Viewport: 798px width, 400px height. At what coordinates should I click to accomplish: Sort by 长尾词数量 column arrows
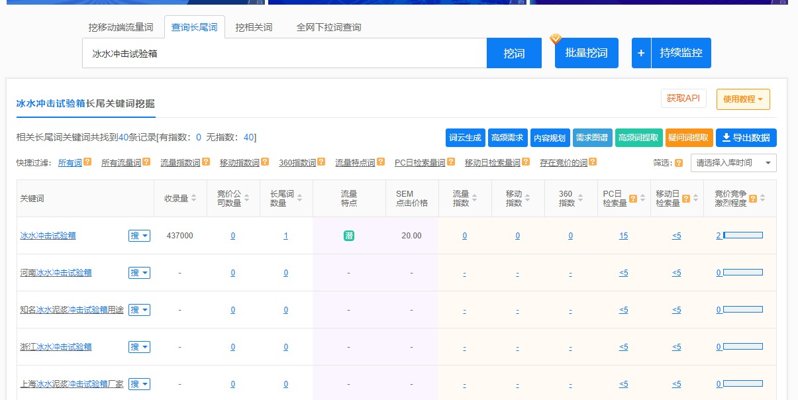tap(299, 198)
